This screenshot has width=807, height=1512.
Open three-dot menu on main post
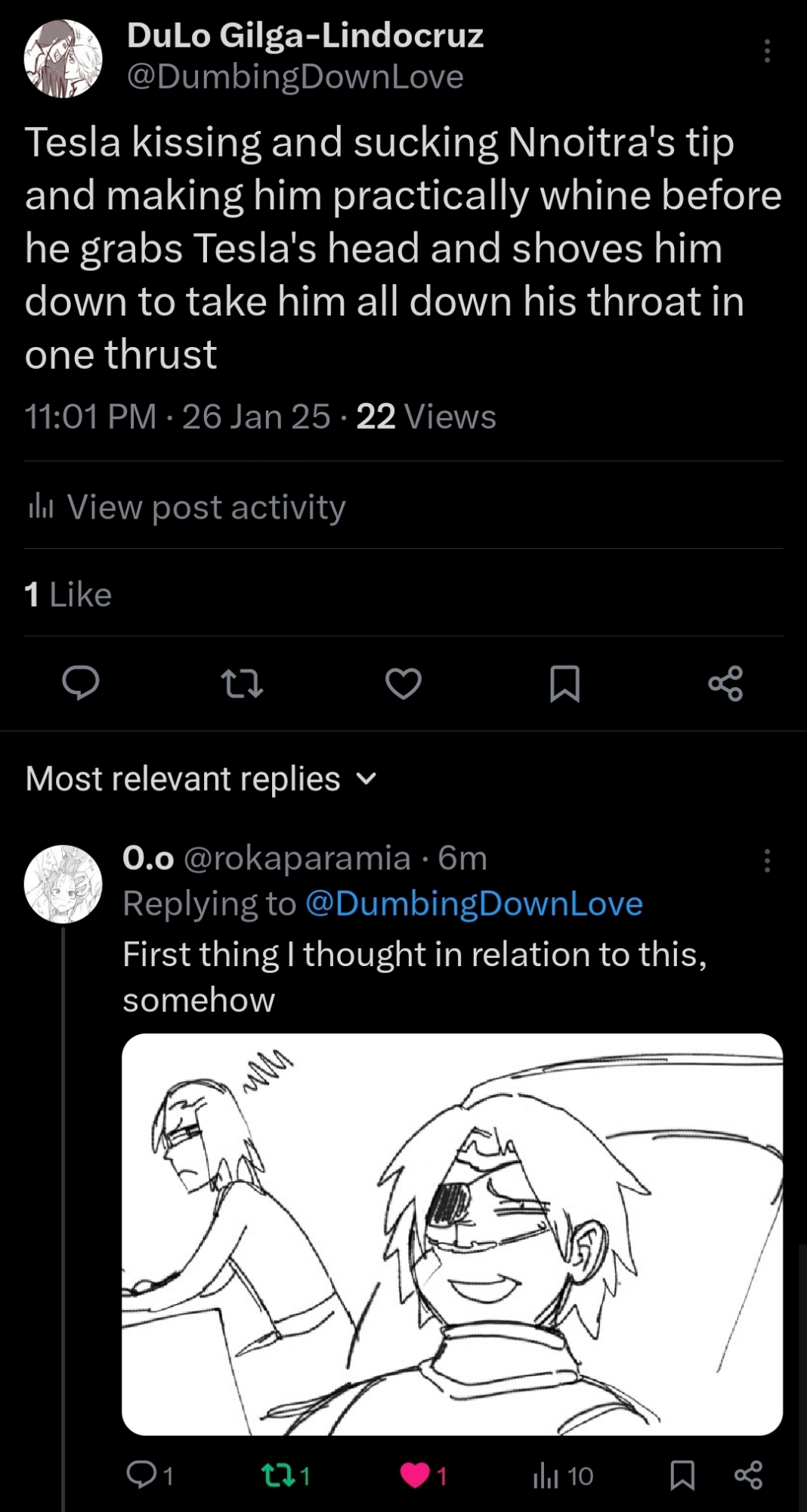tap(767, 51)
